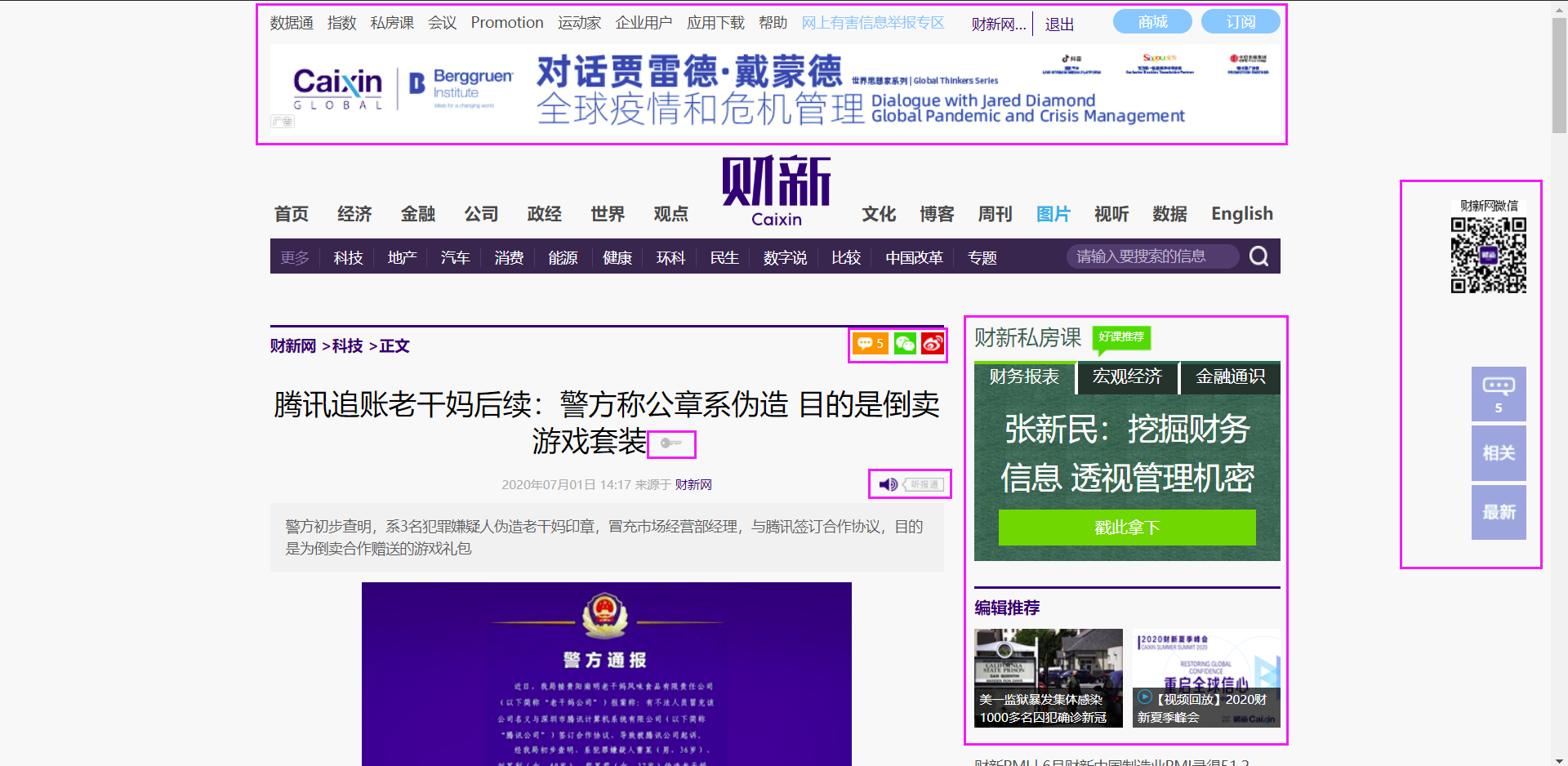The image size is (1568, 766).
Task: Click the key icon beside the article title
Action: [671, 443]
